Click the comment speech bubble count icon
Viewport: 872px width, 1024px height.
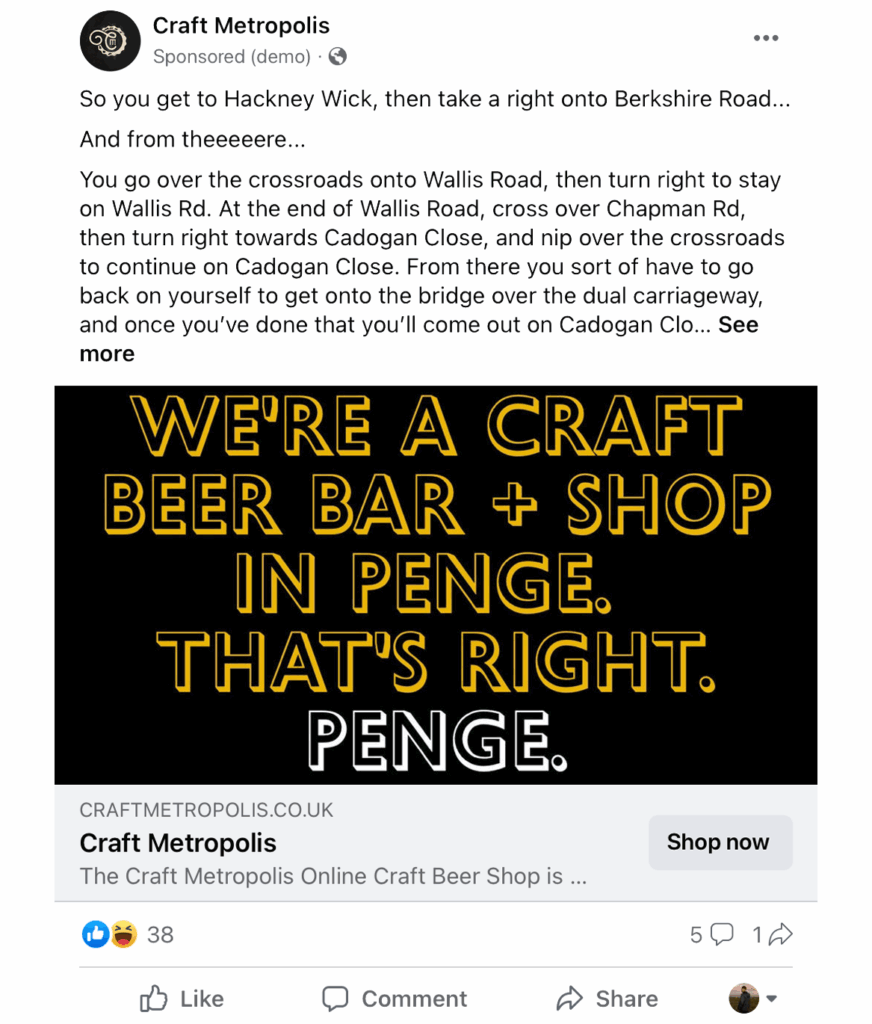point(721,934)
